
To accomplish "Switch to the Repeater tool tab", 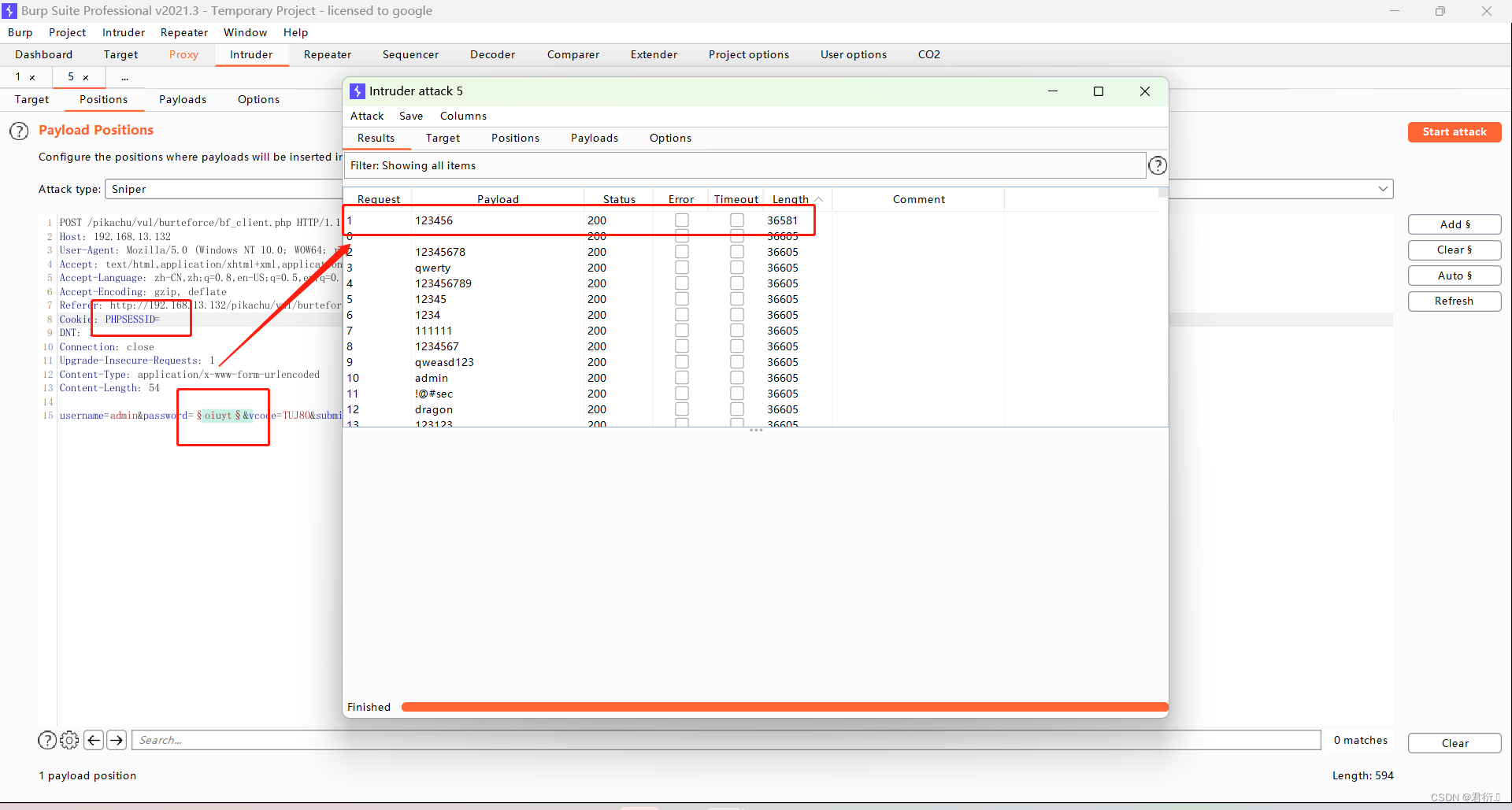I will coord(328,54).
